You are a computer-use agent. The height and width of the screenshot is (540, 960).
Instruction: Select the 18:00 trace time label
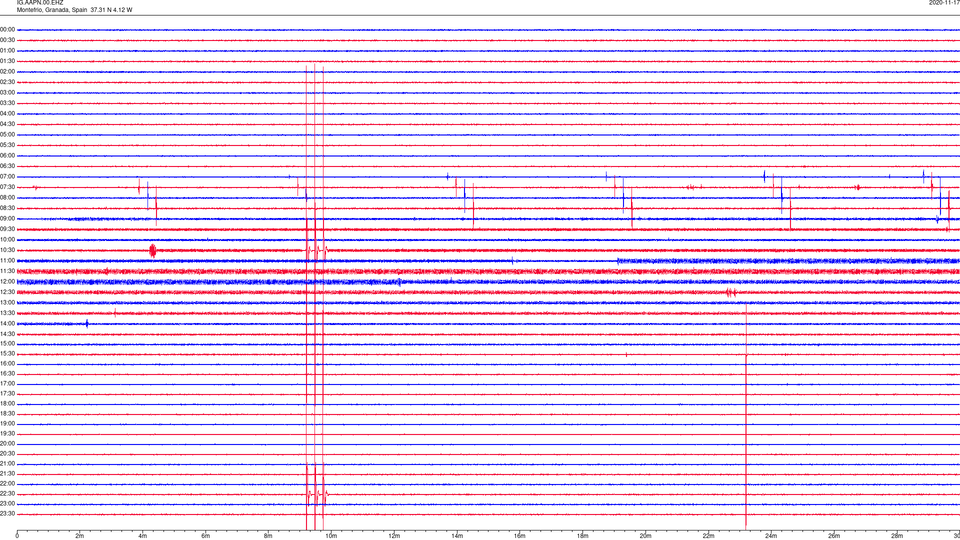7,404
